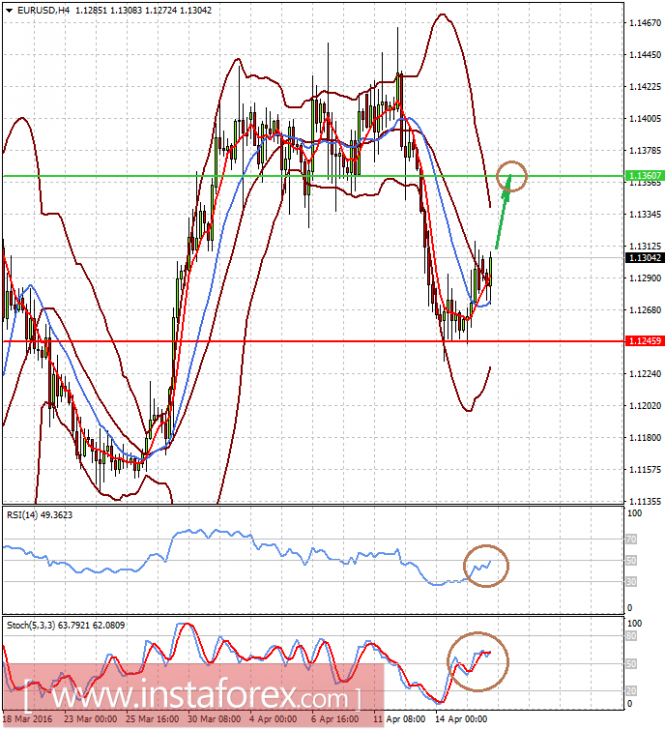Click the 14 Apr 00:00 date label
The height and width of the screenshot is (730, 665).
461,719
